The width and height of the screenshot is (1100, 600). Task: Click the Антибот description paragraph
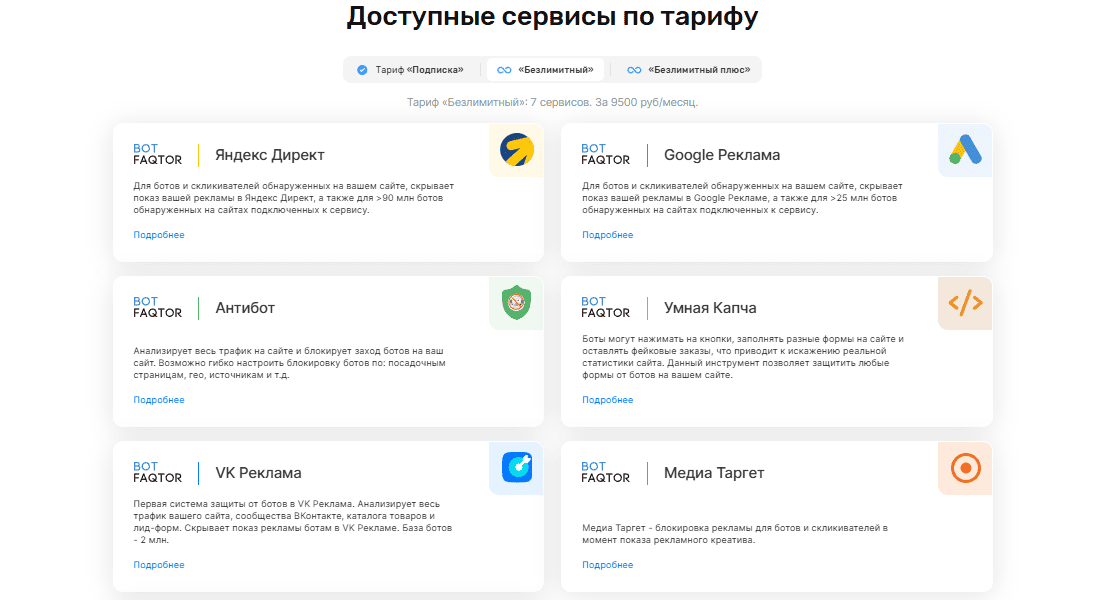tap(290, 363)
